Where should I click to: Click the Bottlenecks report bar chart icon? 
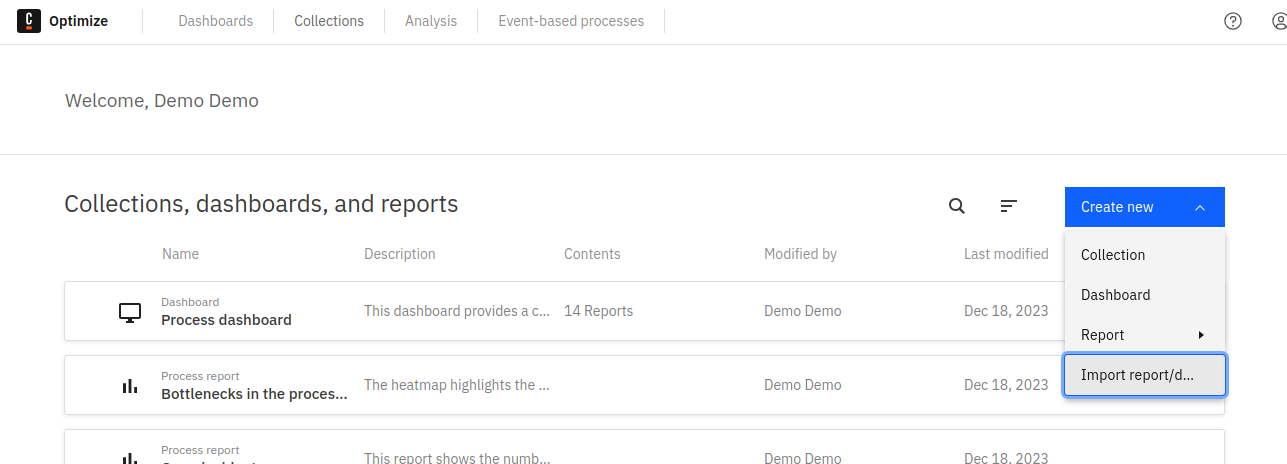pos(129,386)
